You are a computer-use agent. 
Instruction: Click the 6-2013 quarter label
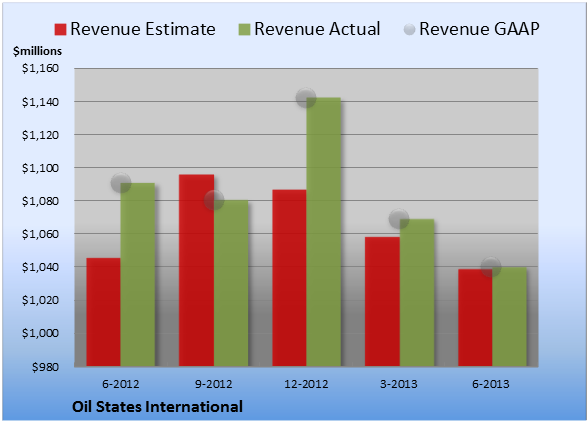coord(491,384)
